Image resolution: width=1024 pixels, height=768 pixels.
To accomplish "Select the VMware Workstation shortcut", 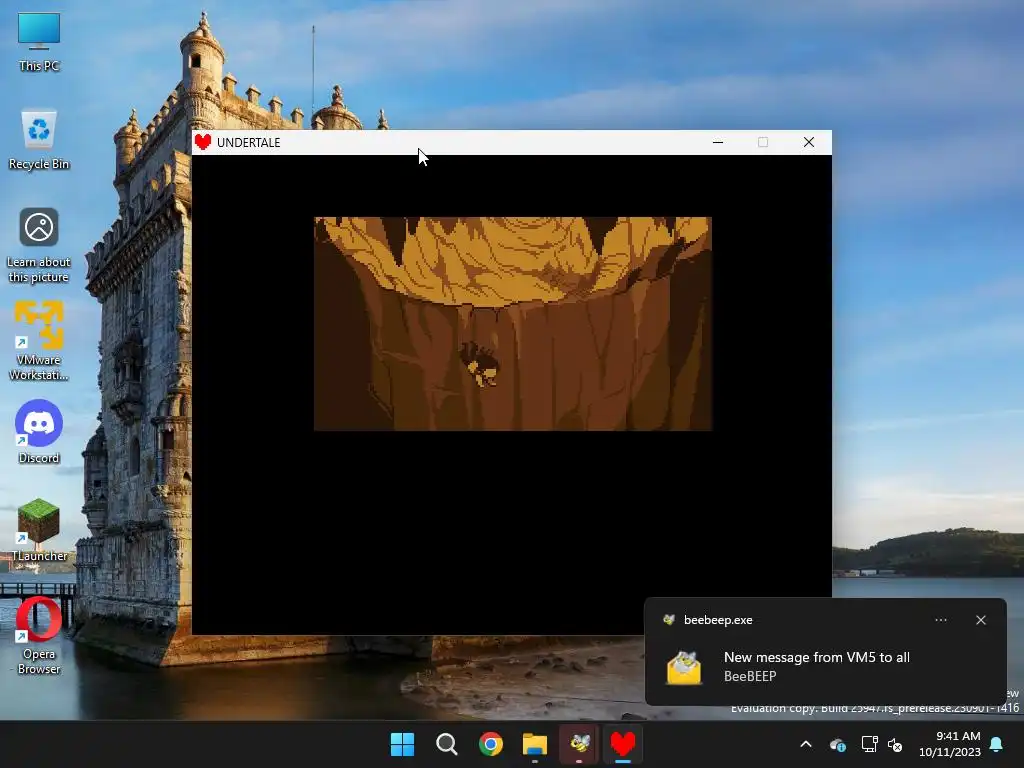I will click(39, 340).
